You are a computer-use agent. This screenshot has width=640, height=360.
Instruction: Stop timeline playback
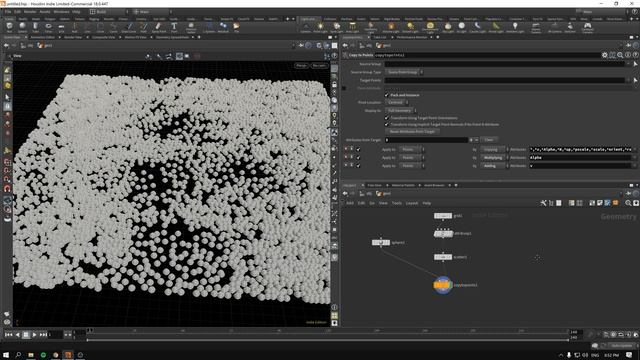point(26,335)
